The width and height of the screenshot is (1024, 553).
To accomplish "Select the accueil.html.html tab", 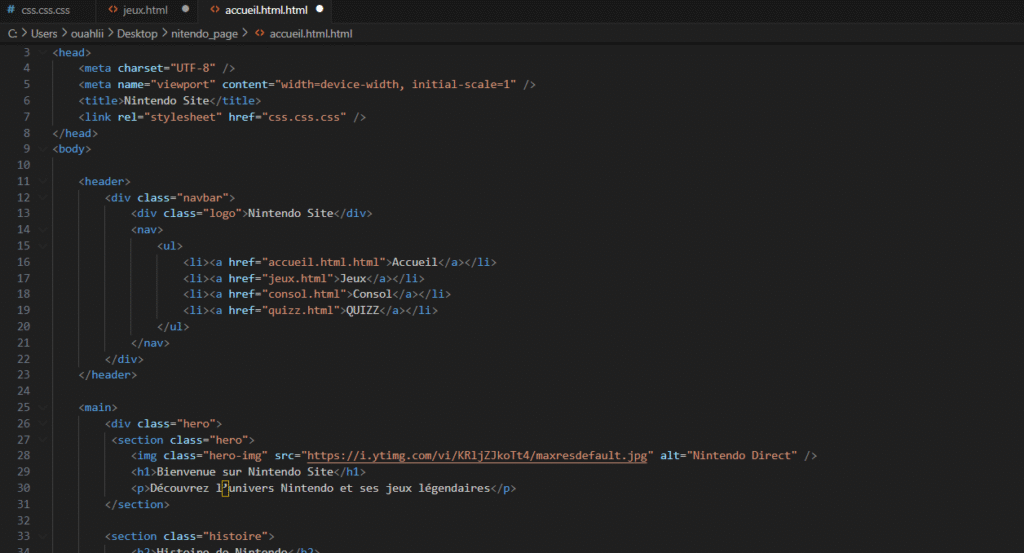I will [266, 9].
